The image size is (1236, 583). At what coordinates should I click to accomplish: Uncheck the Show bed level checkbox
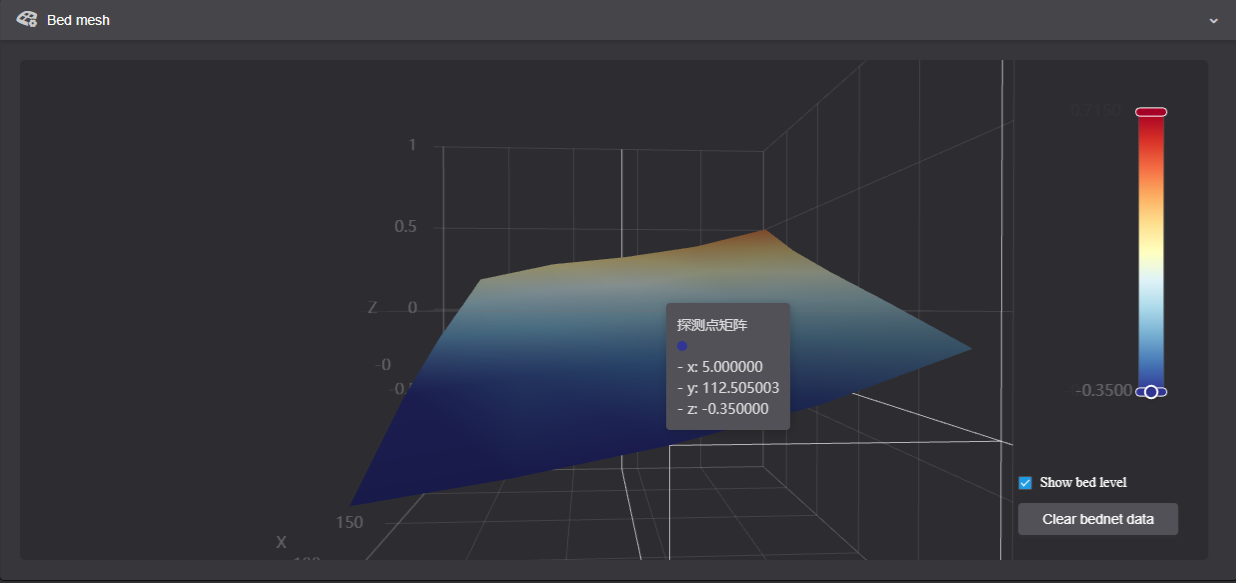[1025, 483]
